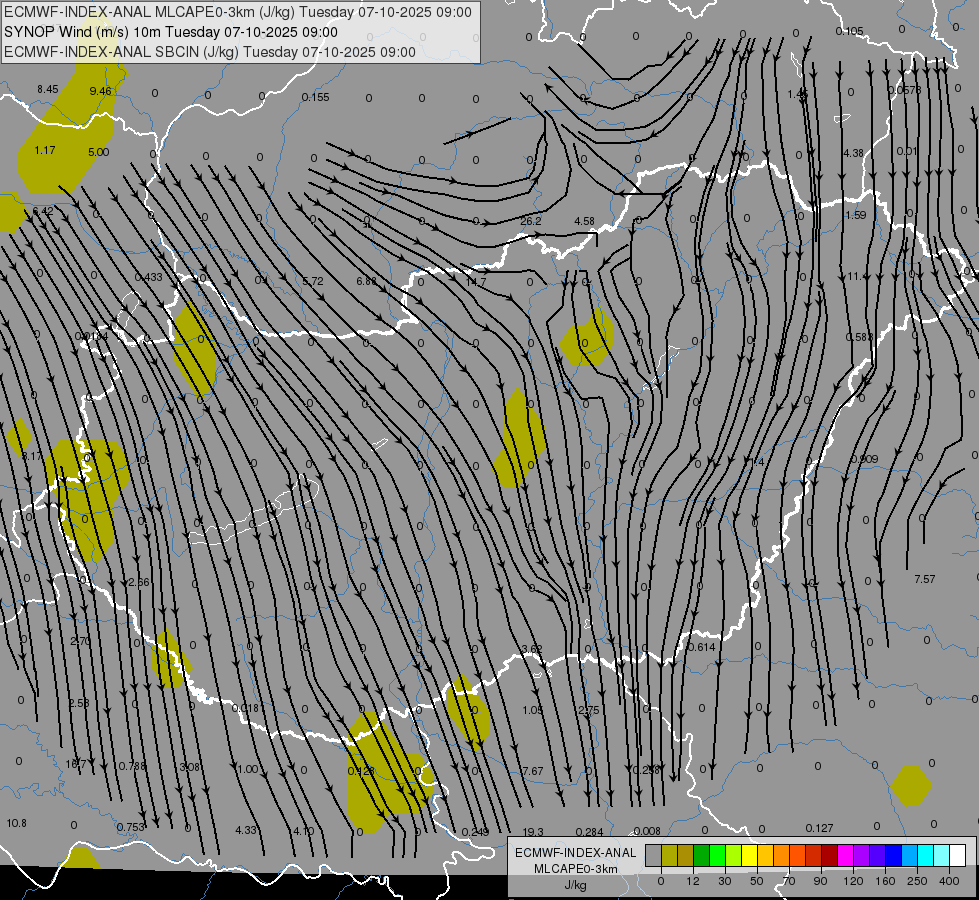
Task: Click the gray swatch at legend start
Action: click(653, 855)
